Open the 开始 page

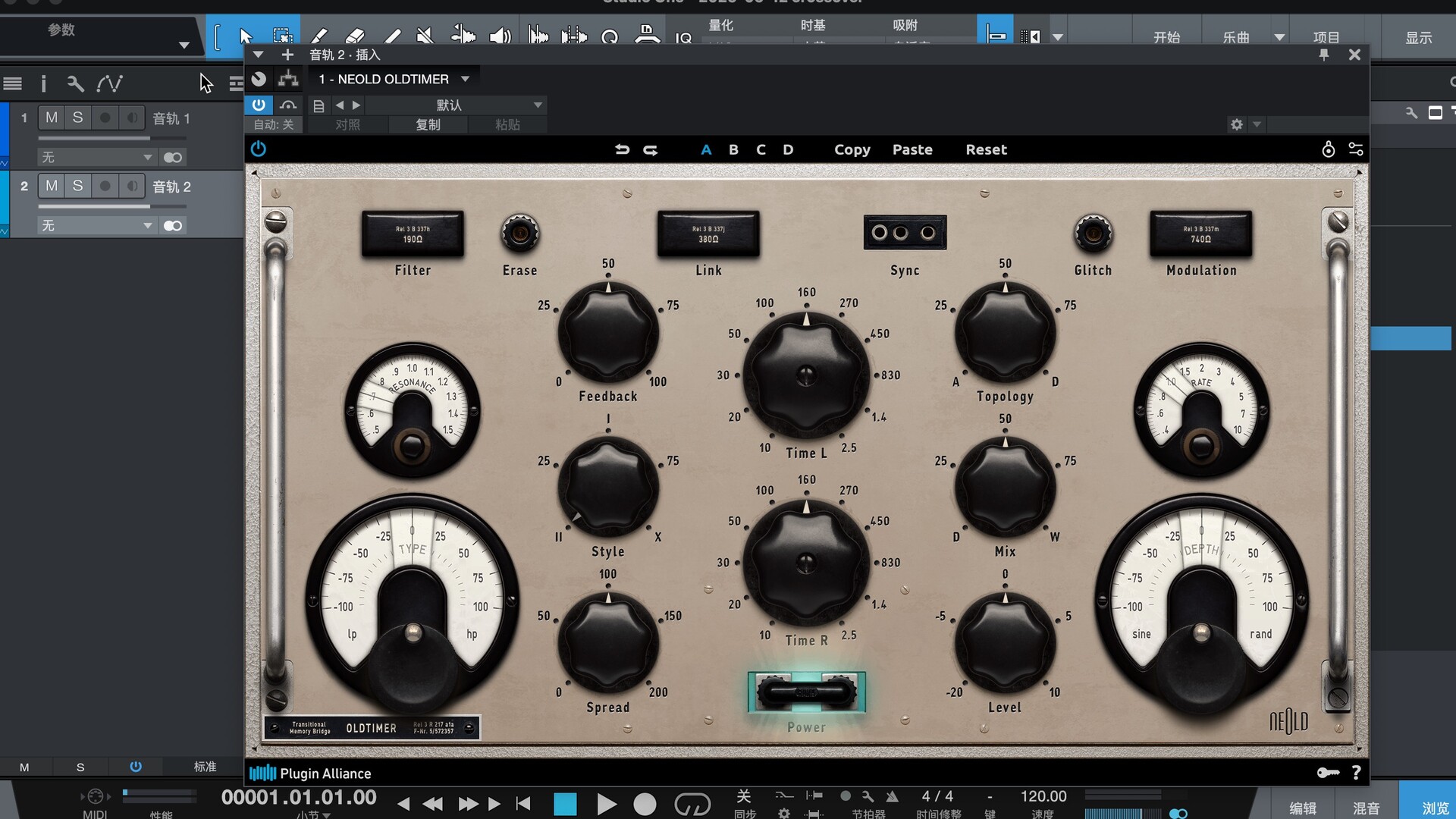1166,37
